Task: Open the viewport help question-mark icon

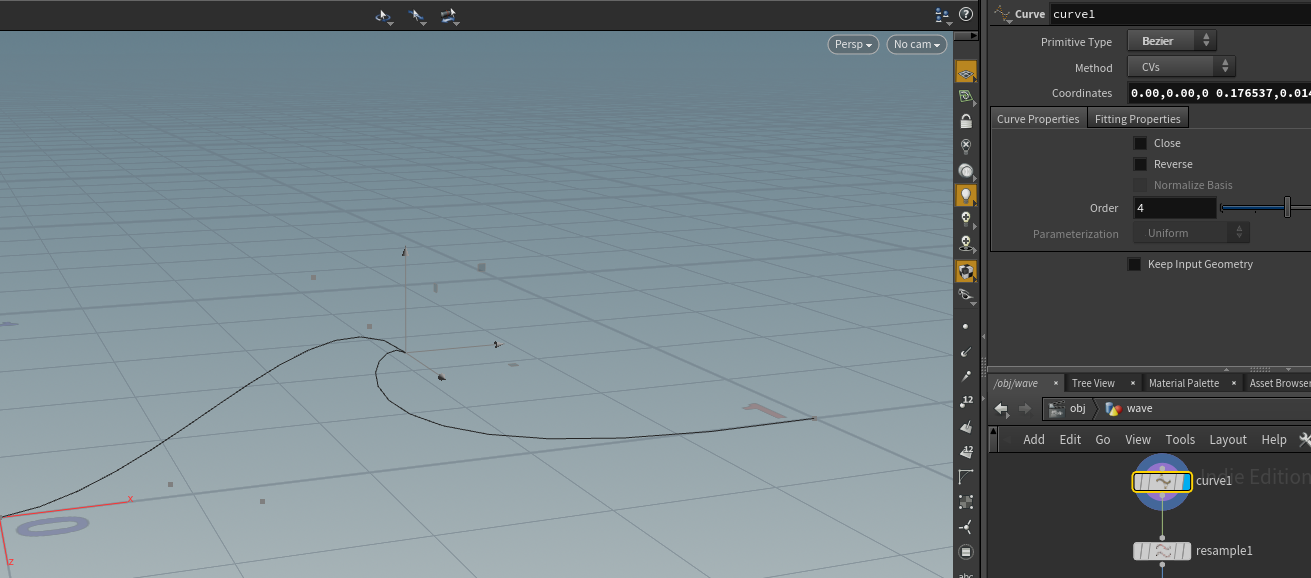Action: [x=966, y=14]
